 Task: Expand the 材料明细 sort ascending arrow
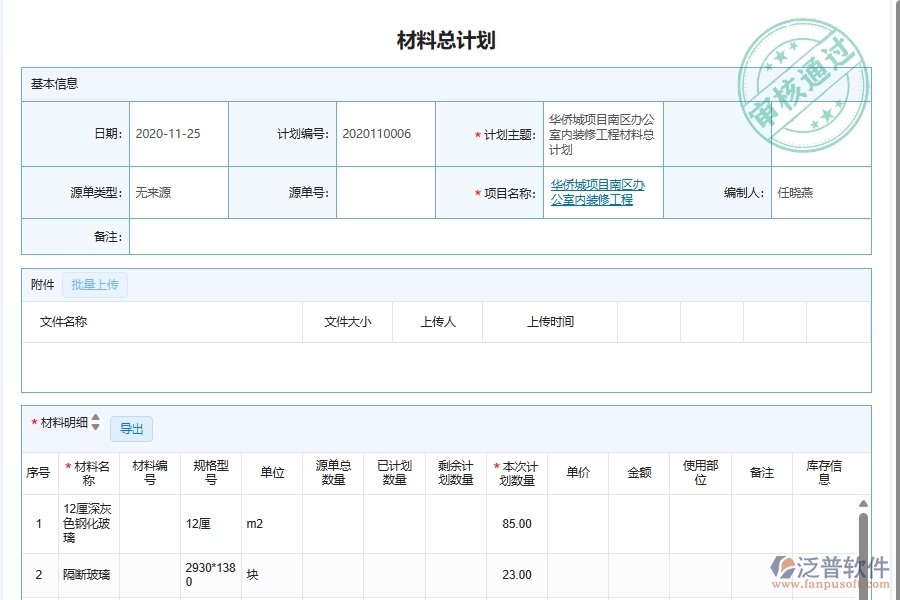[x=94, y=419]
